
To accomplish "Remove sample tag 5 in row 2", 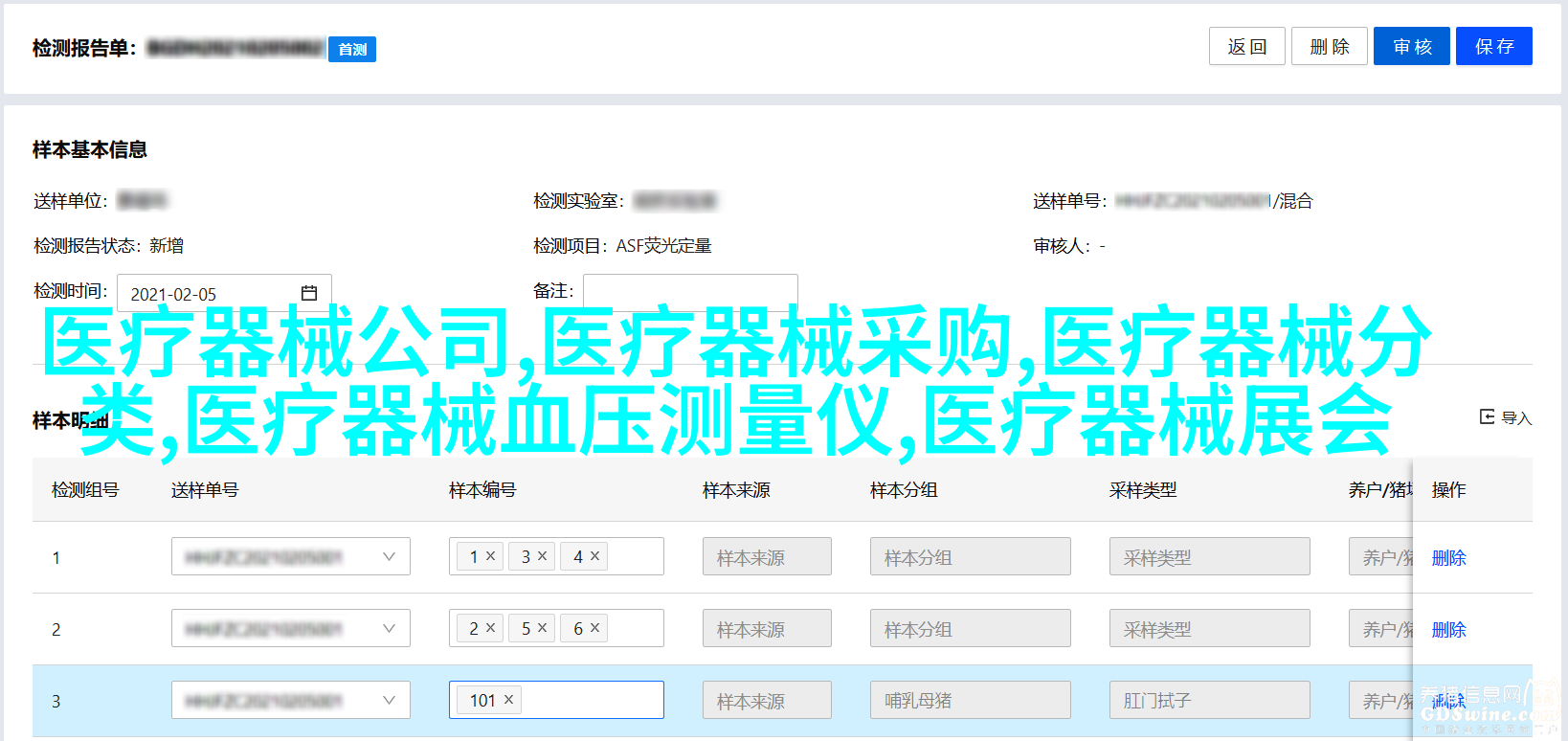I will pos(543,627).
